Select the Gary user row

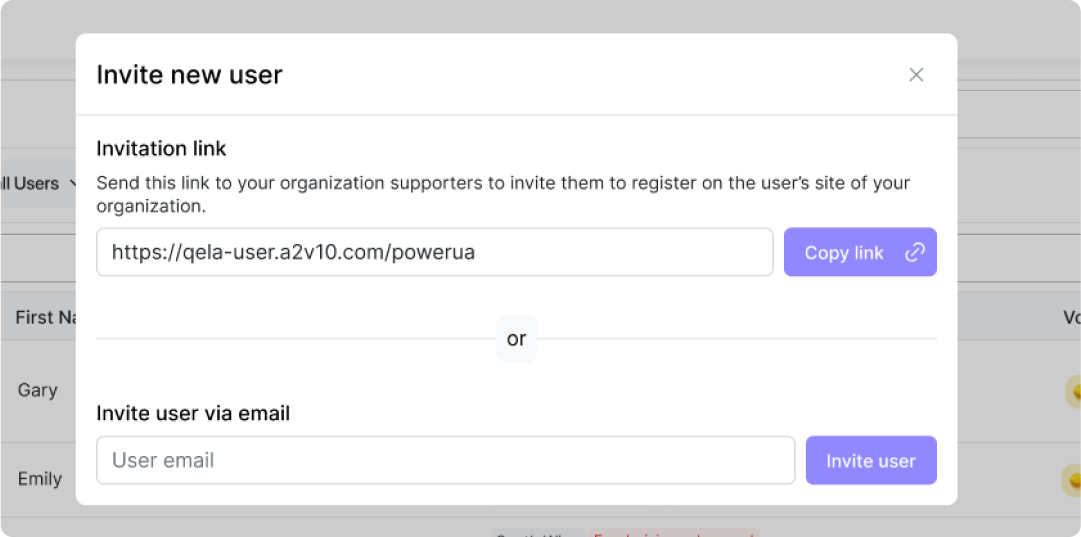point(38,391)
